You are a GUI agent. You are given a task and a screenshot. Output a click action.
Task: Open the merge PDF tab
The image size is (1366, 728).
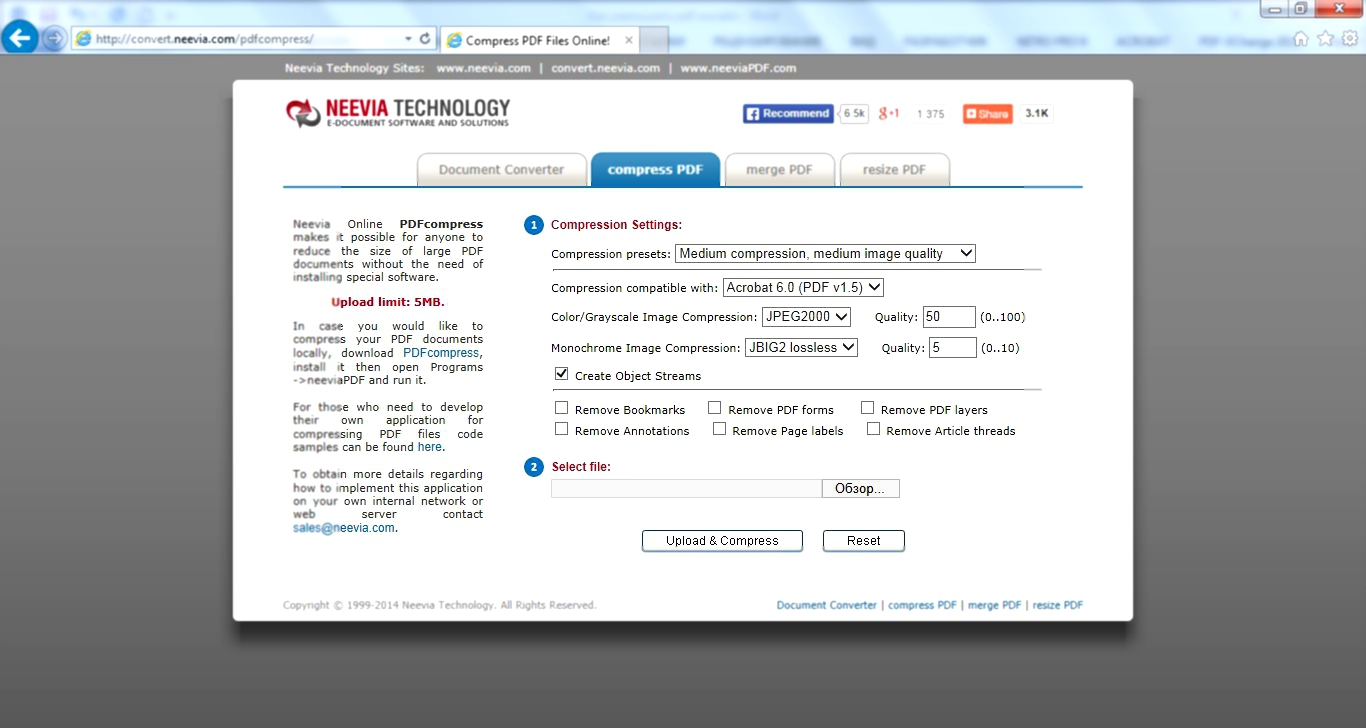point(779,169)
